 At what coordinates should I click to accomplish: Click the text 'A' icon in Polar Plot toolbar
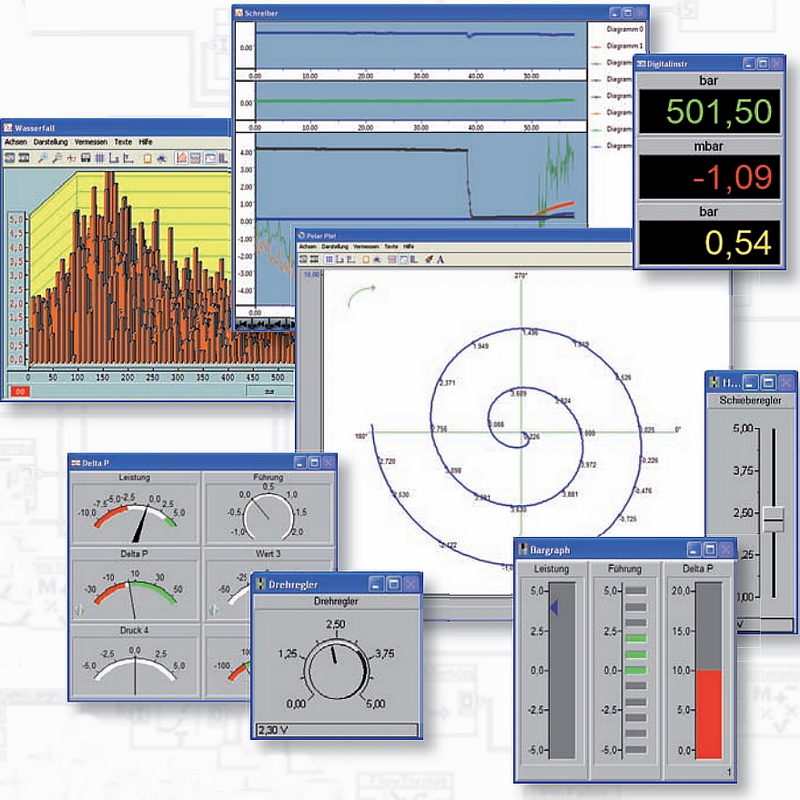pyautogui.click(x=441, y=259)
